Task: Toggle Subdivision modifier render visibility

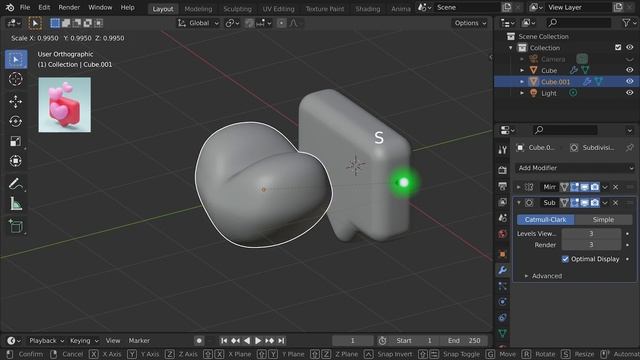Action: [595, 202]
